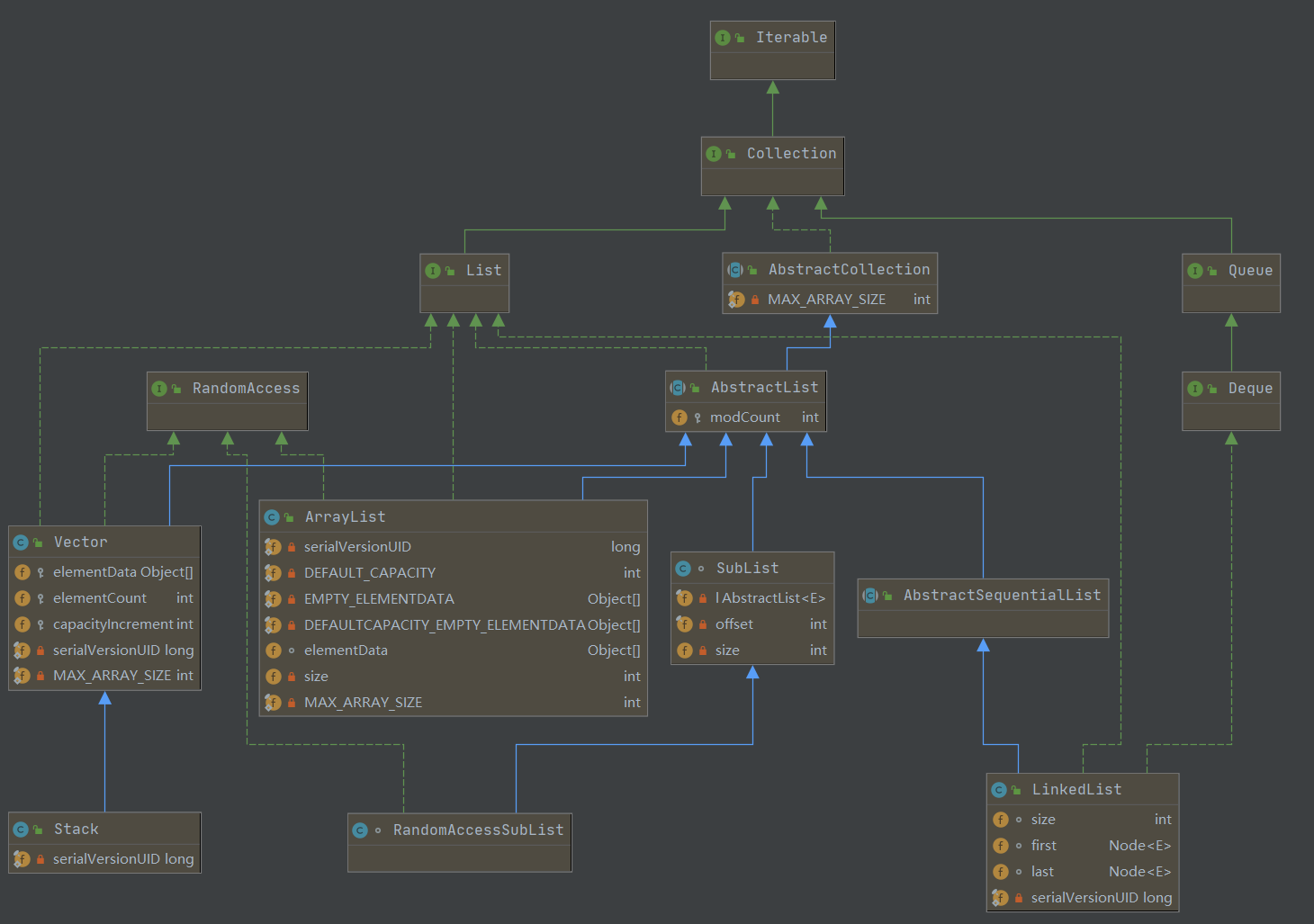Select capacityIncrement field in Vector

pyautogui.click(x=112, y=624)
